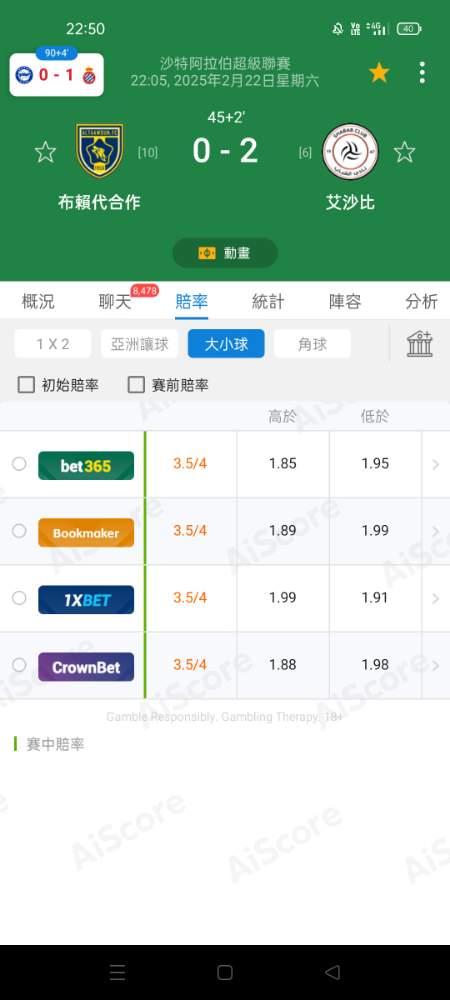Expand the CrownBet row chevron

(436, 665)
